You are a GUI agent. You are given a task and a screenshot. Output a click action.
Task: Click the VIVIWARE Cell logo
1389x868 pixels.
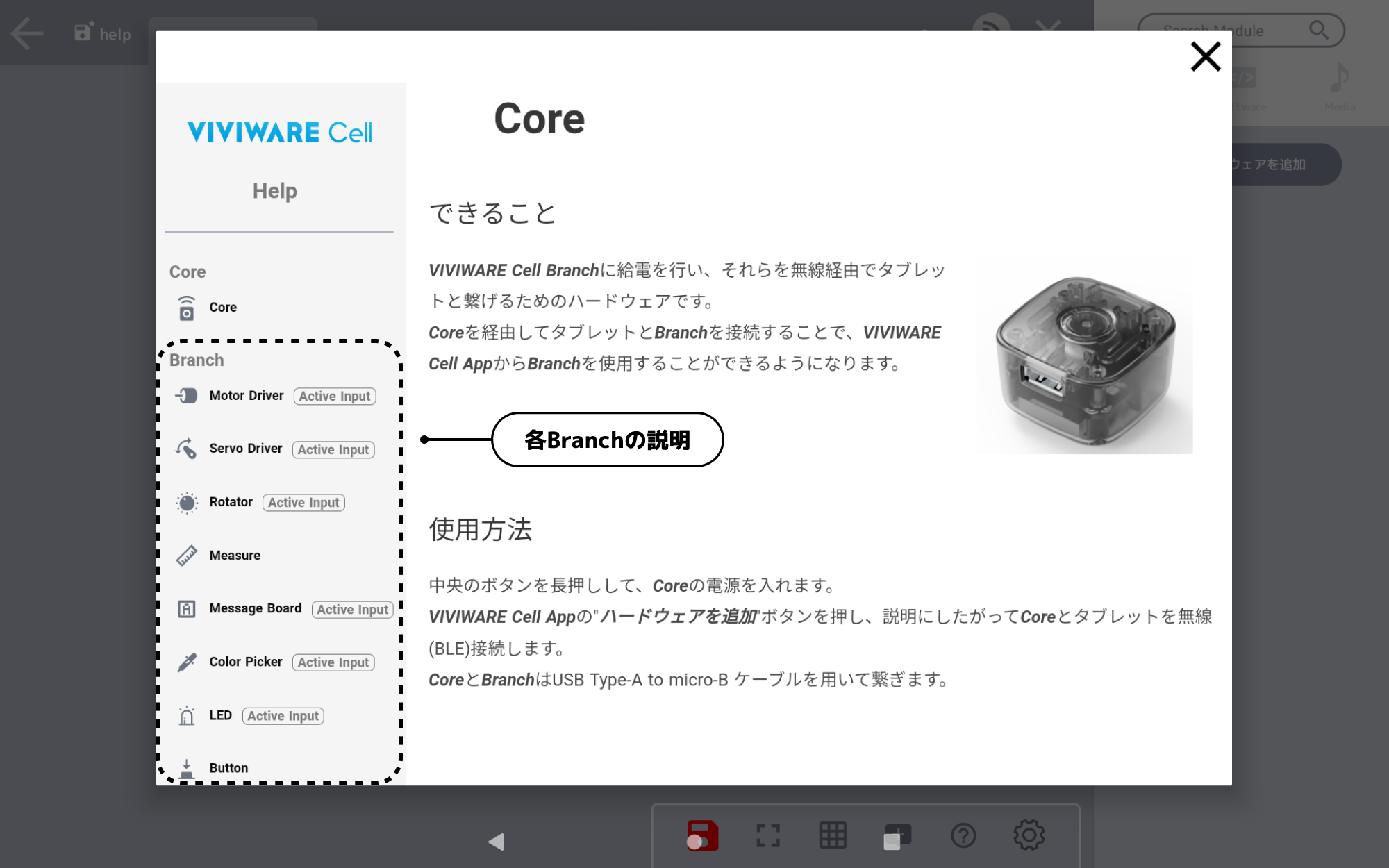pyautogui.click(x=280, y=132)
